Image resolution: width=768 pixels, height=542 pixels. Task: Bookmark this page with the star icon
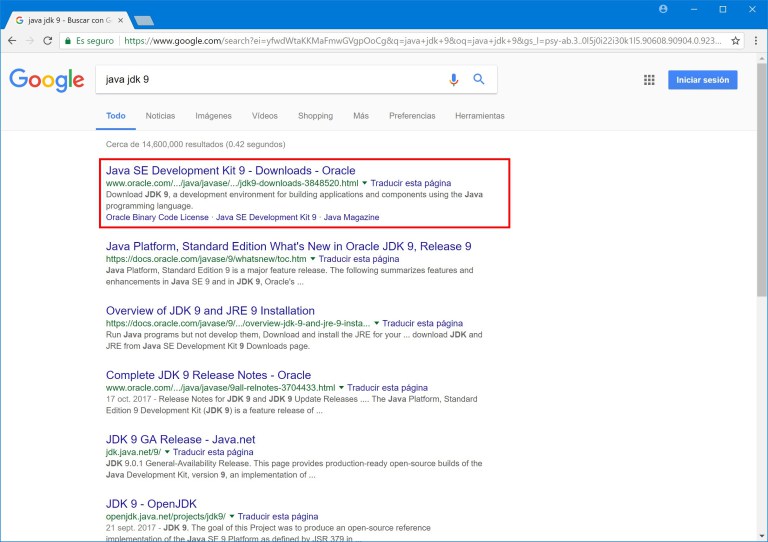736,41
